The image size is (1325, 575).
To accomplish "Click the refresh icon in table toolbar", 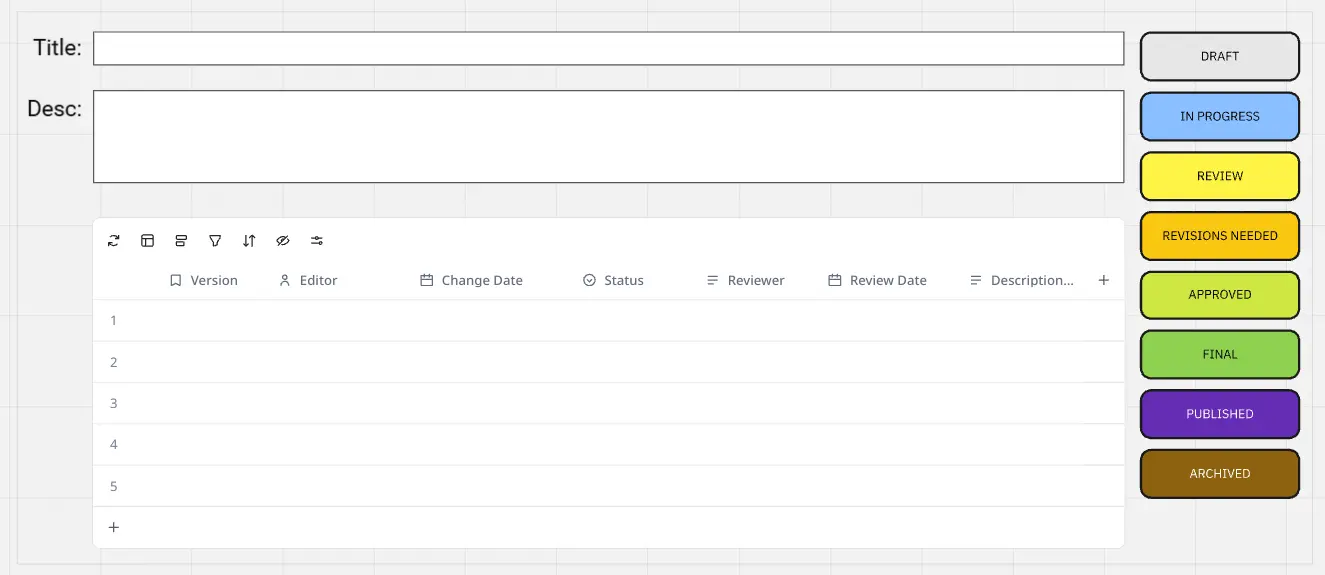I will click(x=114, y=241).
